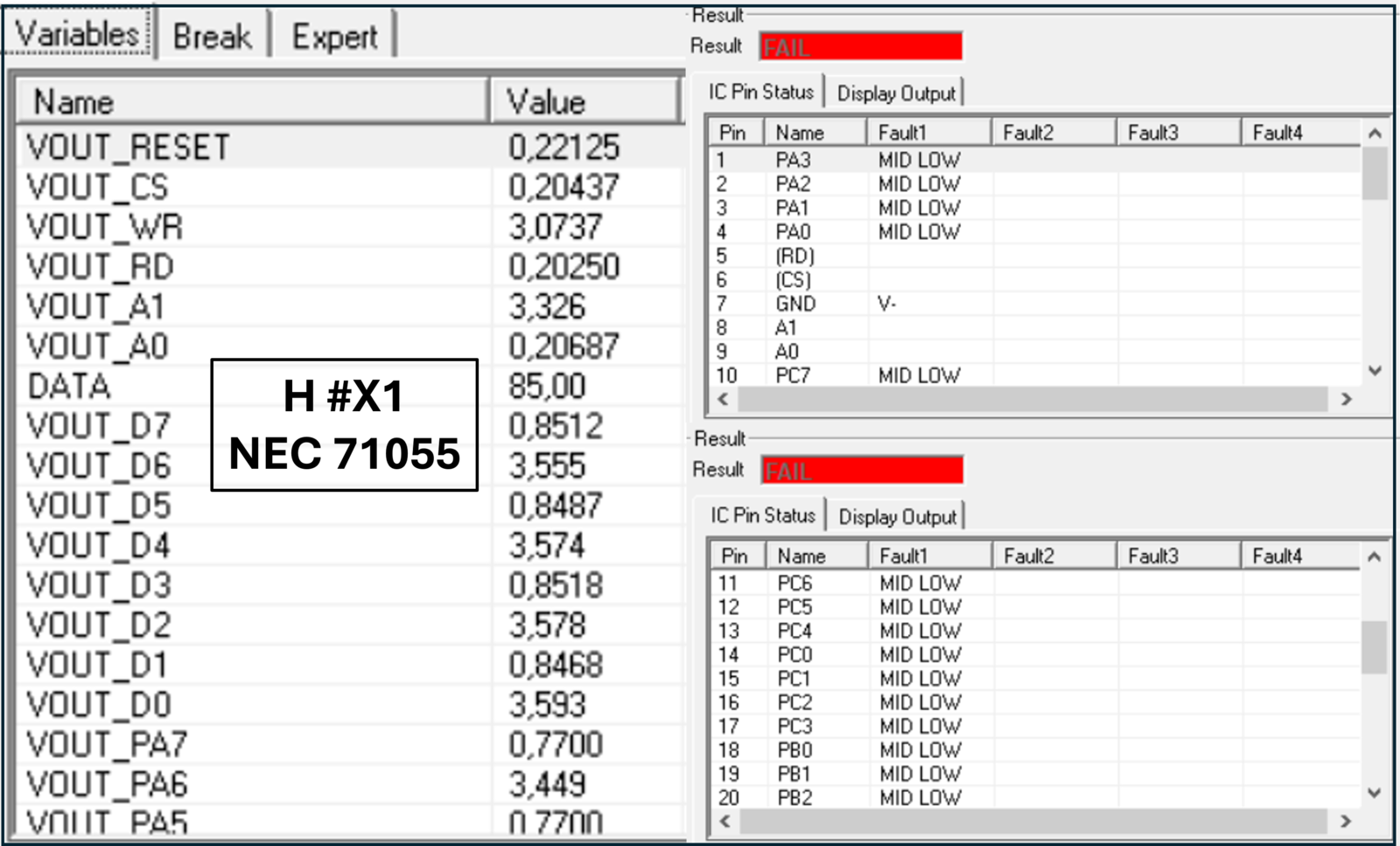Click value 3,555 of VOUT_D6
The height and width of the screenshot is (846, 1400).
coord(547,466)
